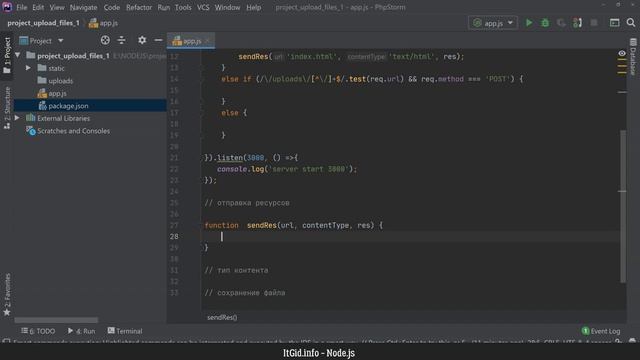Screen dimensions: 640x360
Task: Click the comment '// сохранение файла'
Action: point(245,293)
